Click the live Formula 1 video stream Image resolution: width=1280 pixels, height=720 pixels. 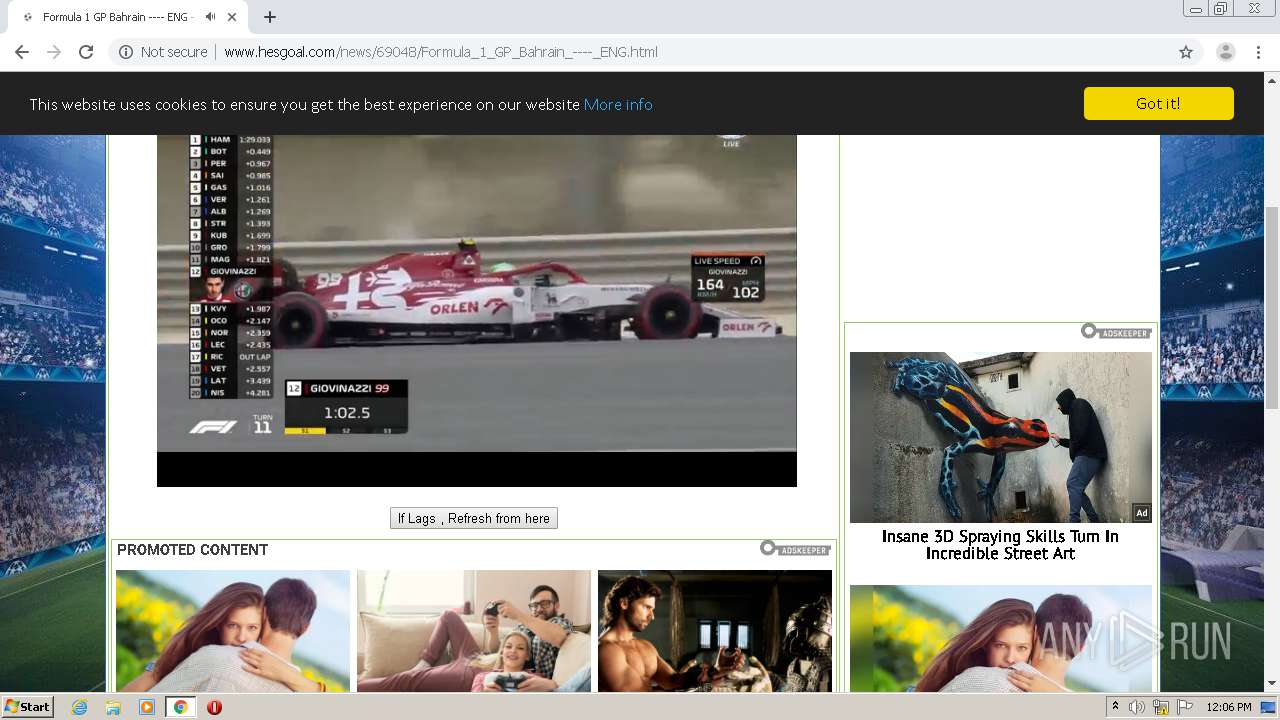[477, 310]
